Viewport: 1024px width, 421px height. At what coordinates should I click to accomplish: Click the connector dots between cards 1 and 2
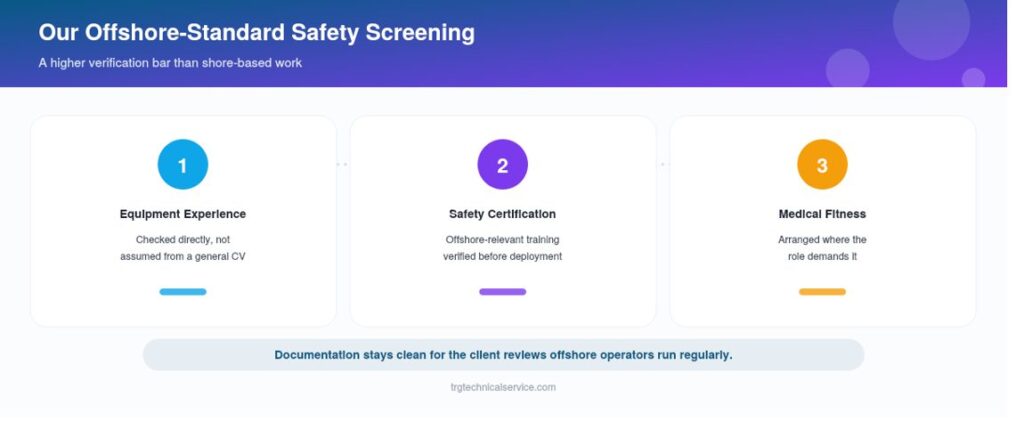pyautogui.click(x=342, y=164)
